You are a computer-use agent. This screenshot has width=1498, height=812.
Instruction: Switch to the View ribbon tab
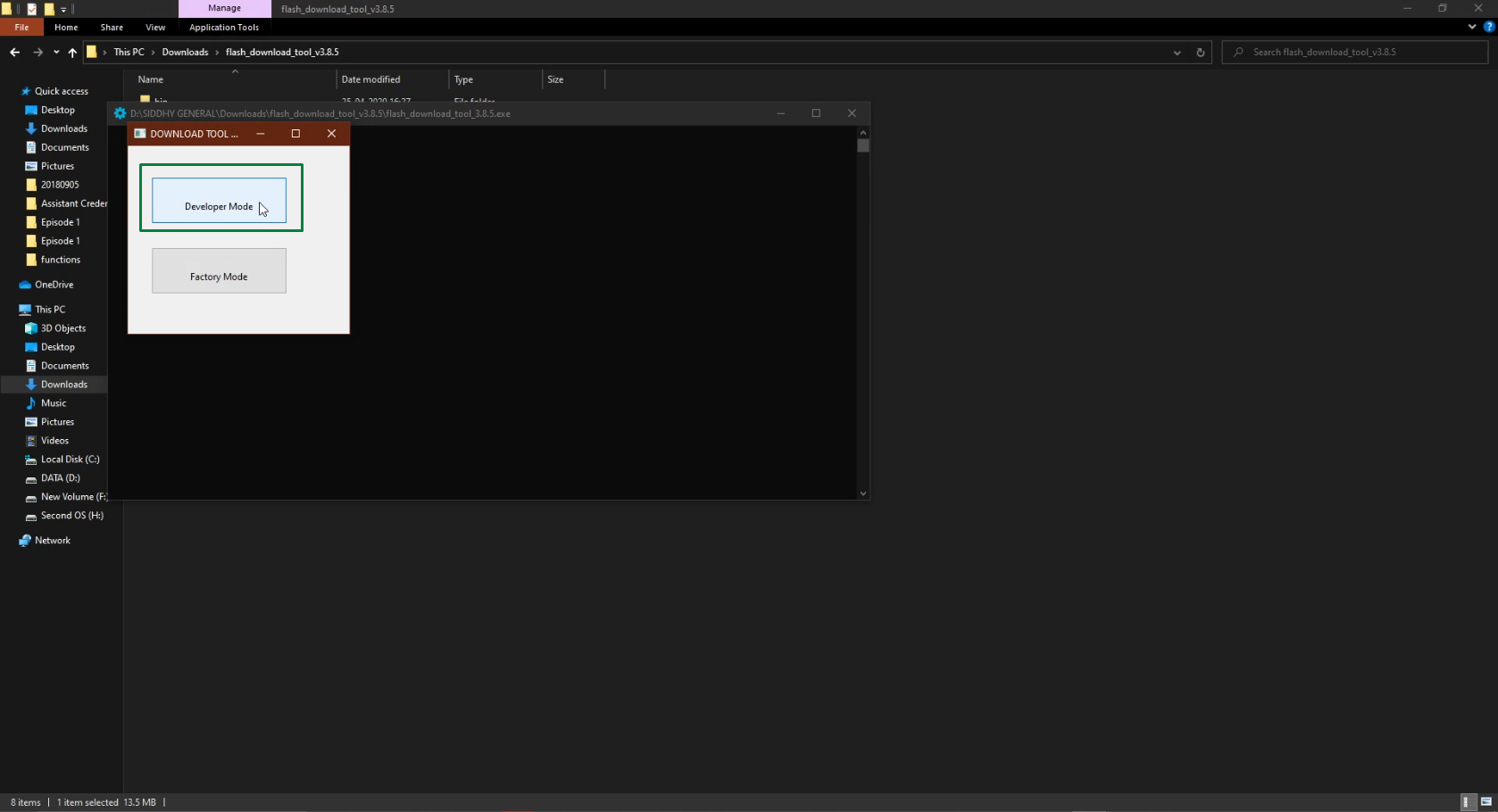(x=155, y=28)
